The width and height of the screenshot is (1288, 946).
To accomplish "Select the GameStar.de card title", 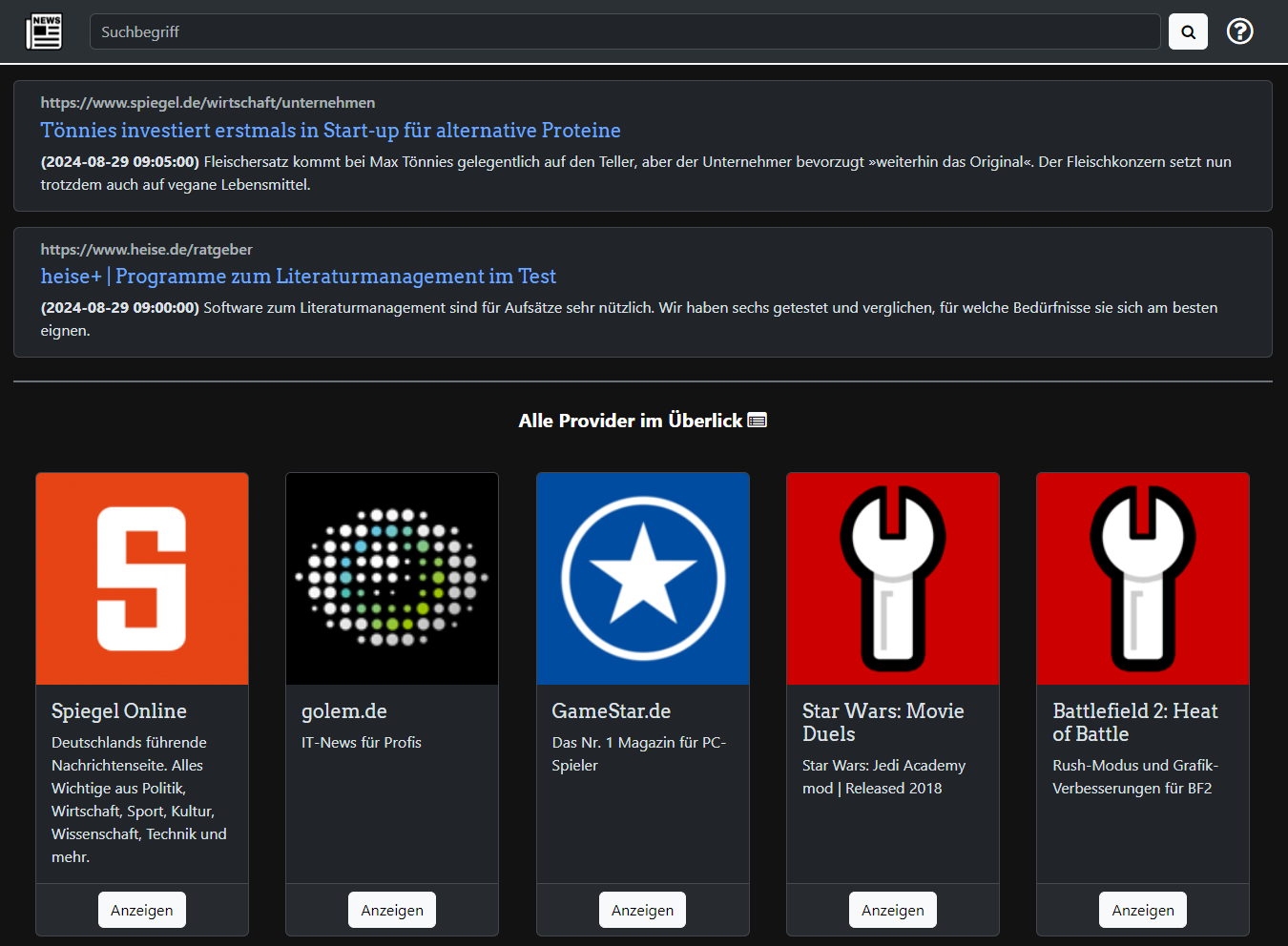I will click(x=612, y=711).
